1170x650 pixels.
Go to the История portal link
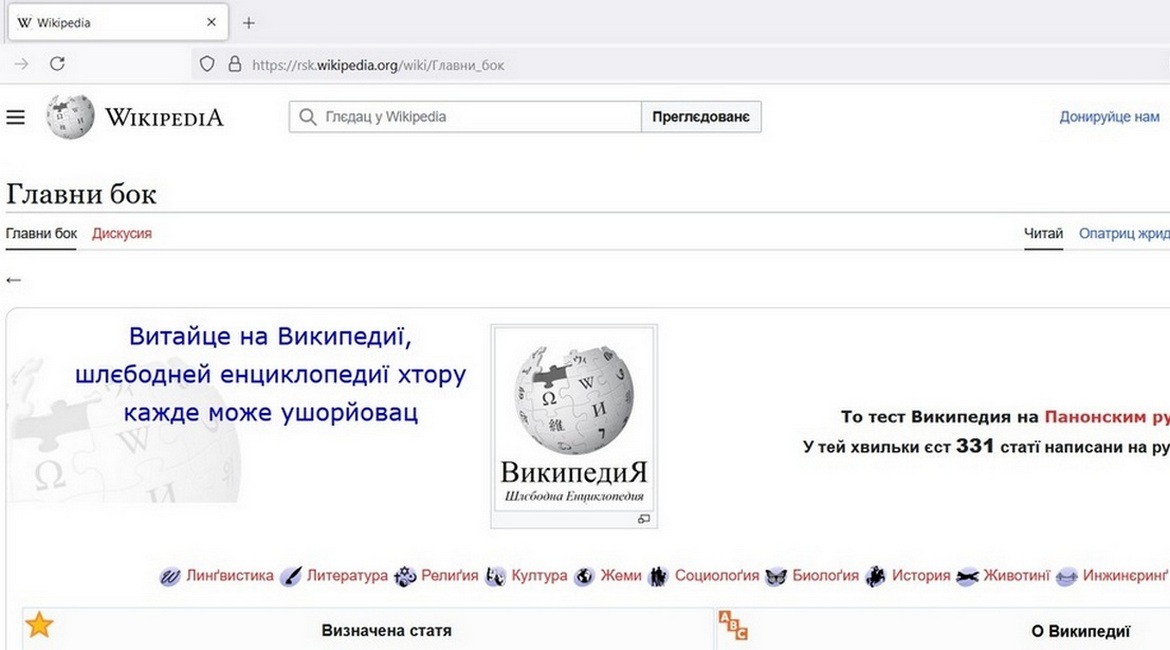click(x=920, y=576)
